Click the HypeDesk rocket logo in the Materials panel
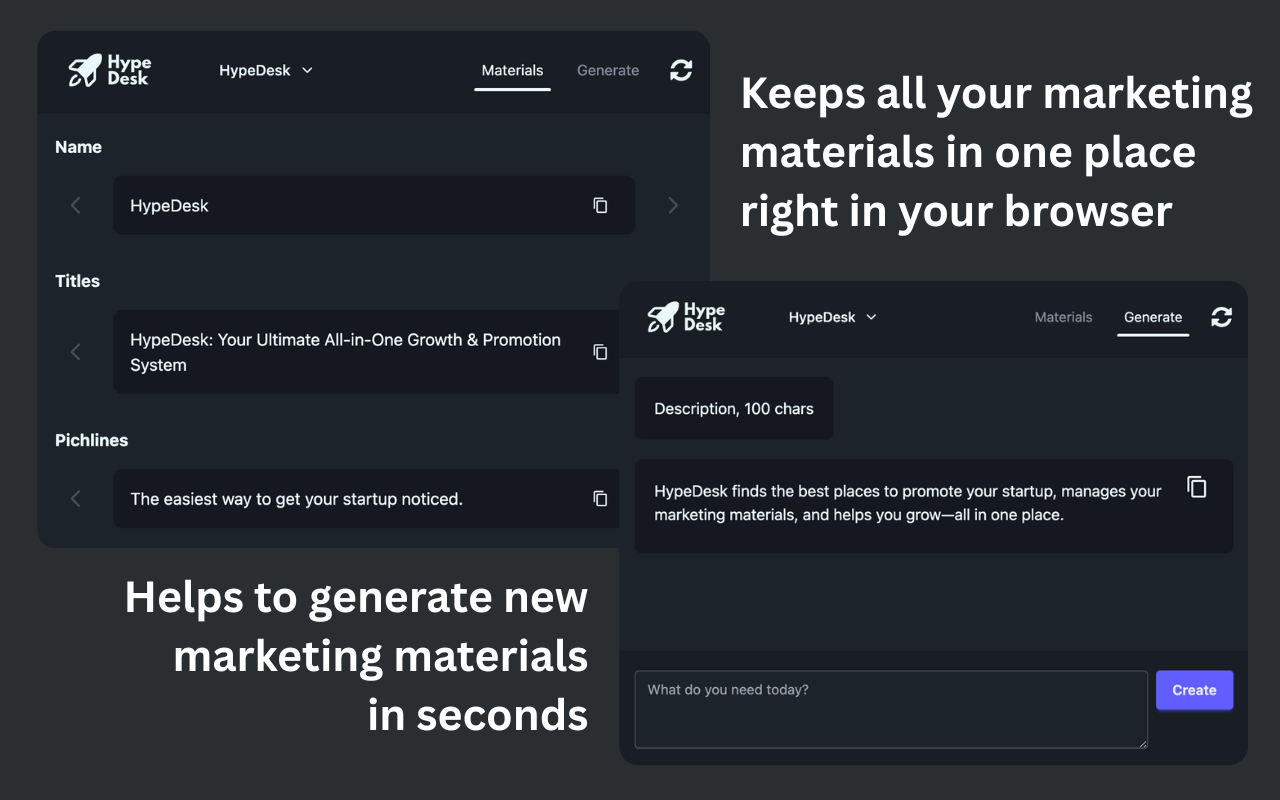 click(109, 70)
